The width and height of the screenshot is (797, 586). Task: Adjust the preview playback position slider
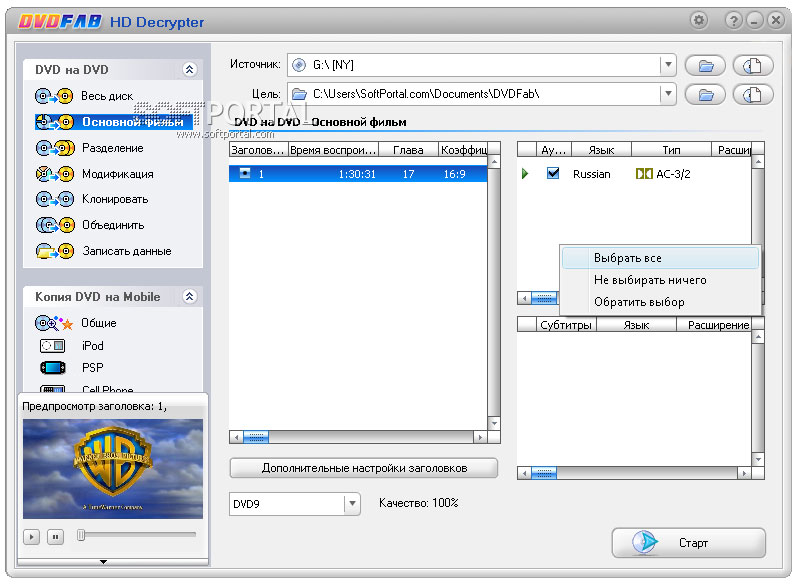coord(81,535)
